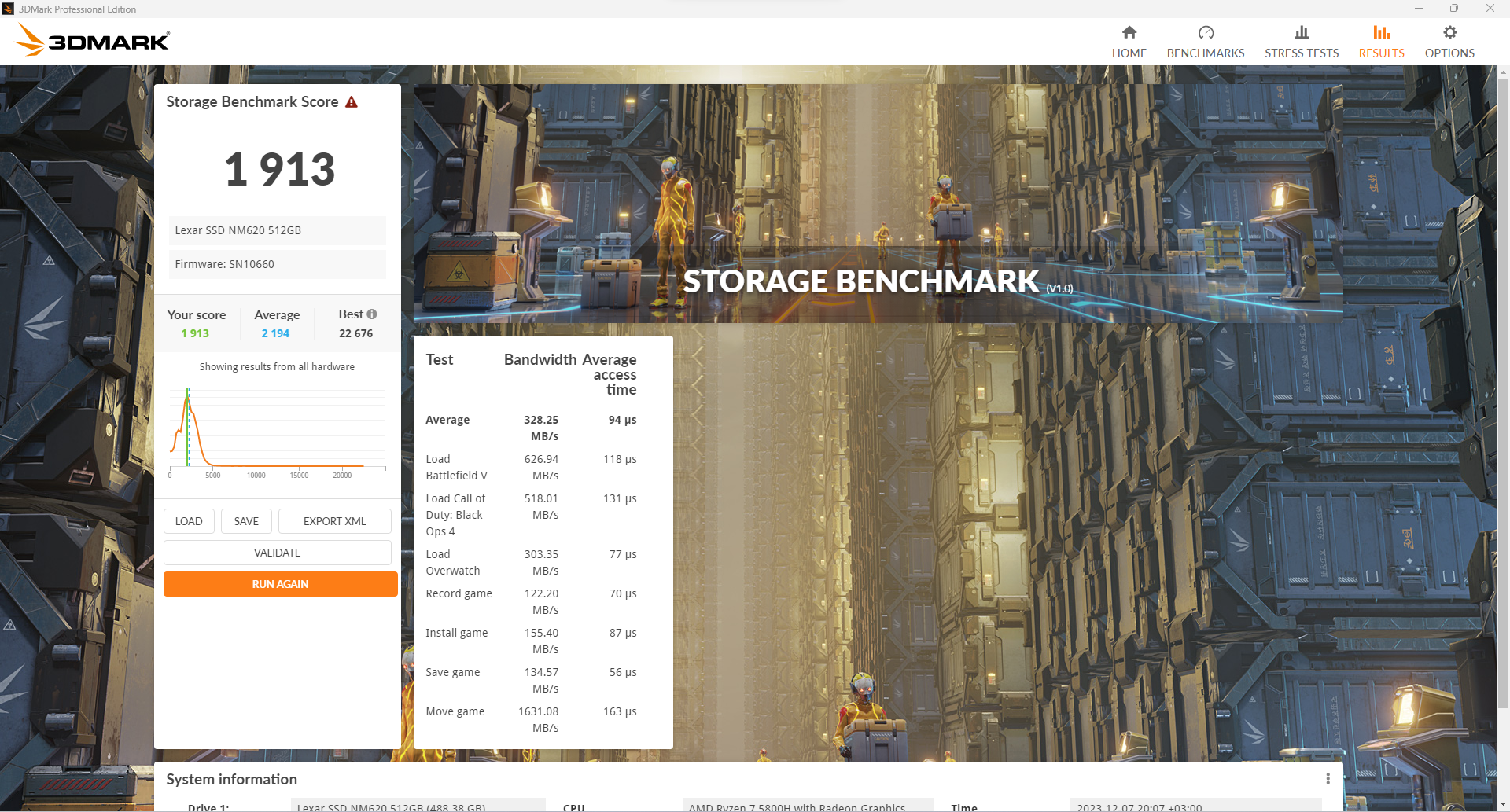
Task: Open System information three-dot menu
Action: point(1328,778)
